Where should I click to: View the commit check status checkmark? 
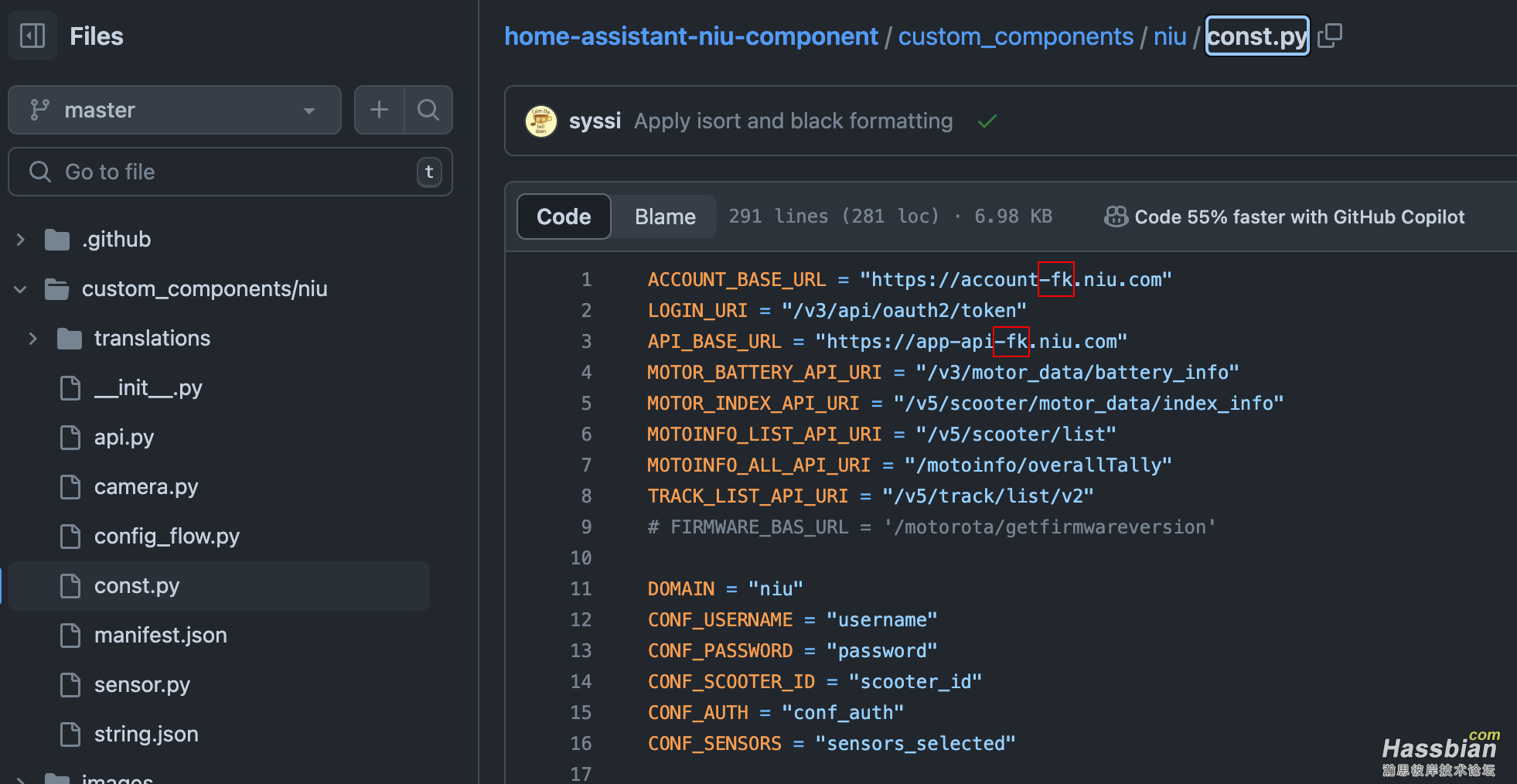coord(987,121)
